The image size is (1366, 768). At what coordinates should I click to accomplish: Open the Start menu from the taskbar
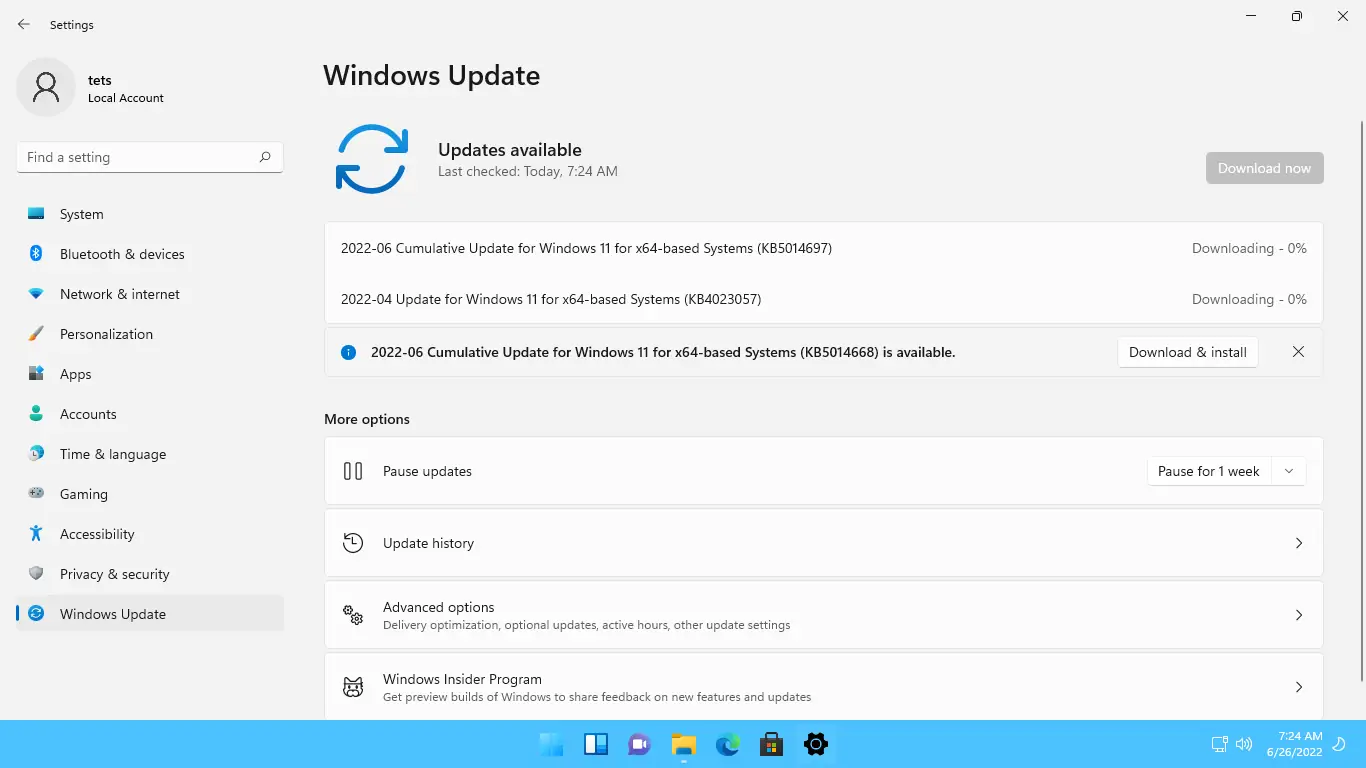click(x=551, y=744)
